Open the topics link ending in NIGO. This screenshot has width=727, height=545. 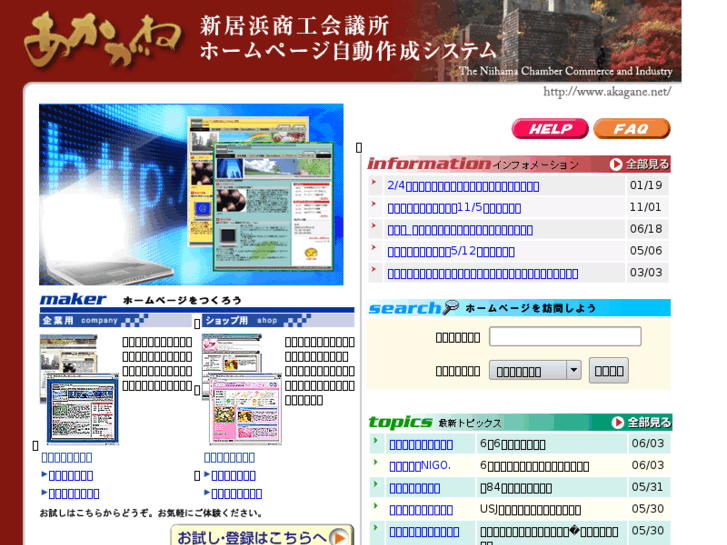click(420, 466)
